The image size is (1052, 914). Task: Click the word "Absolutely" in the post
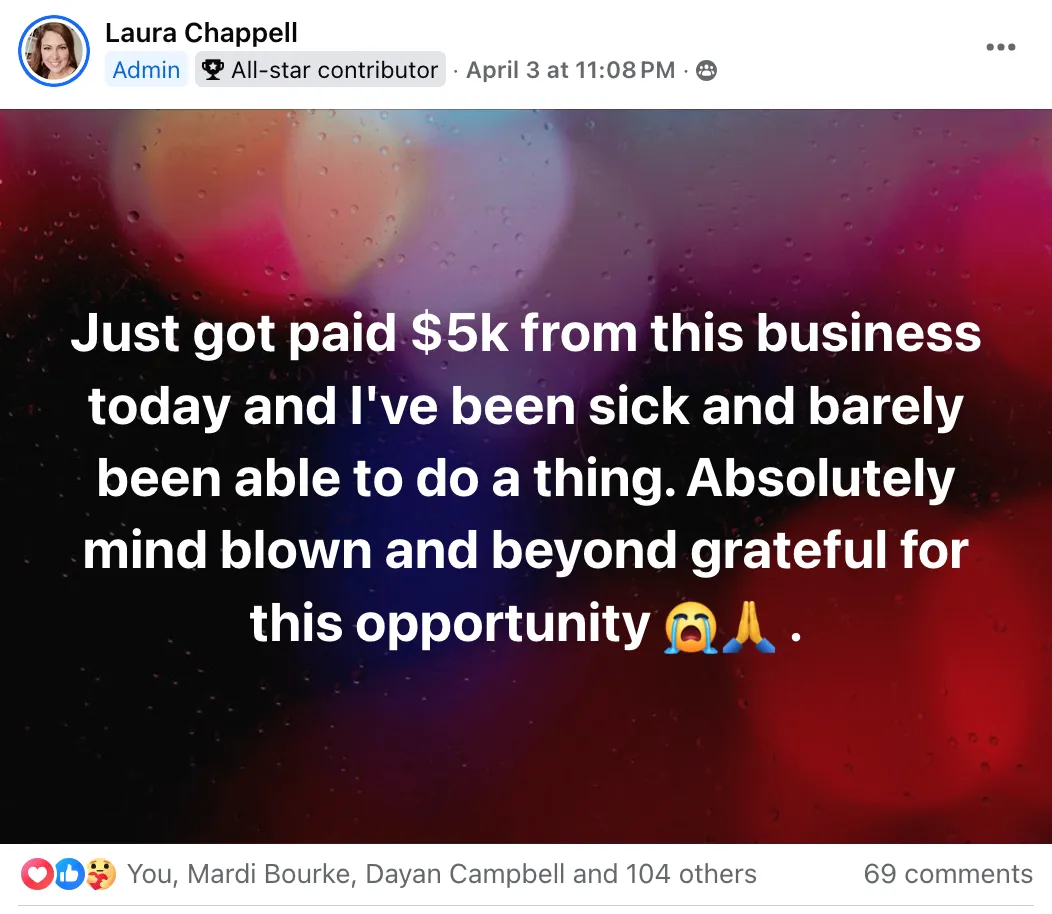820,479
